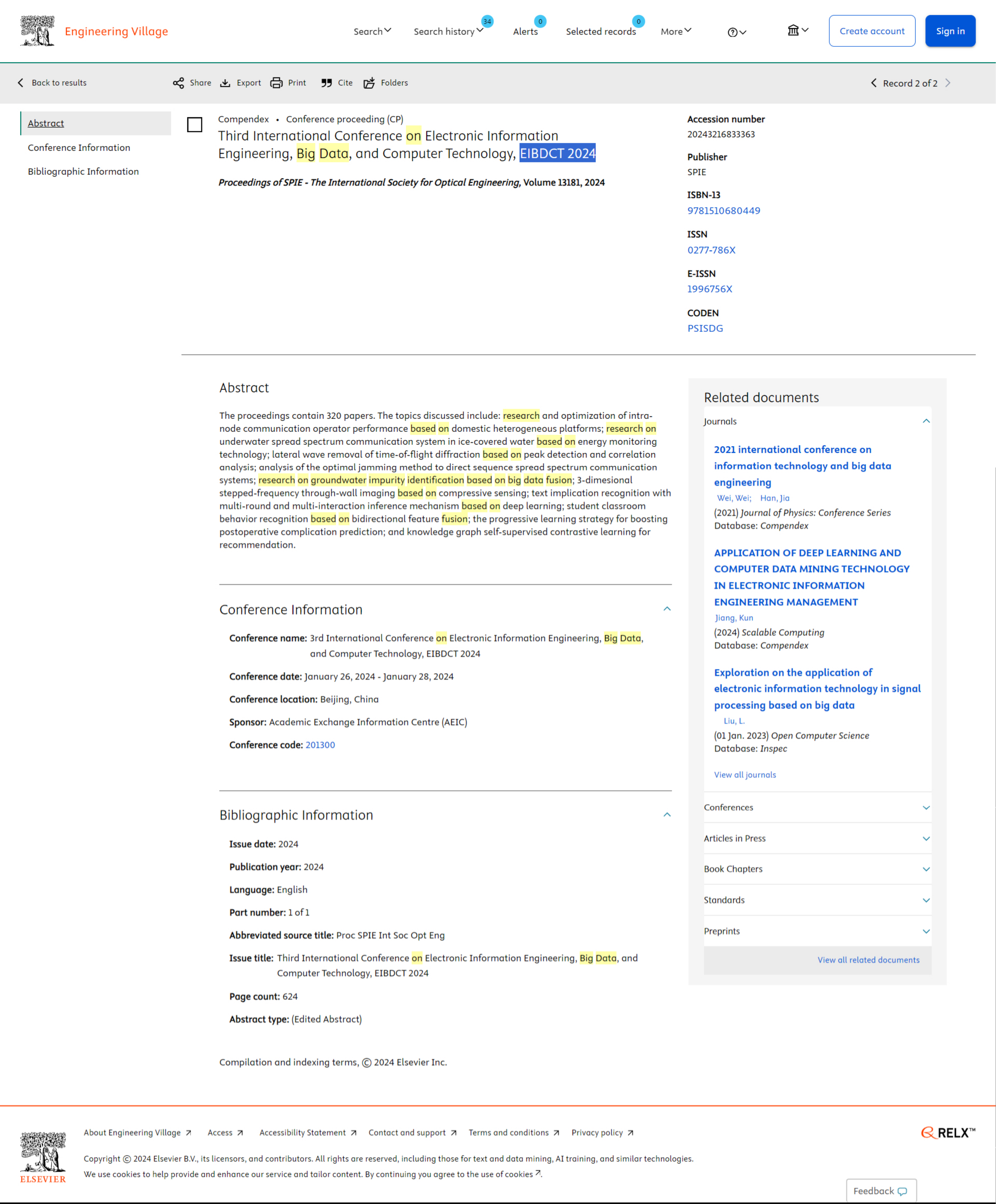Open Access footer link
This screenshot has height=1204, width=996.
pos(225,1132)
